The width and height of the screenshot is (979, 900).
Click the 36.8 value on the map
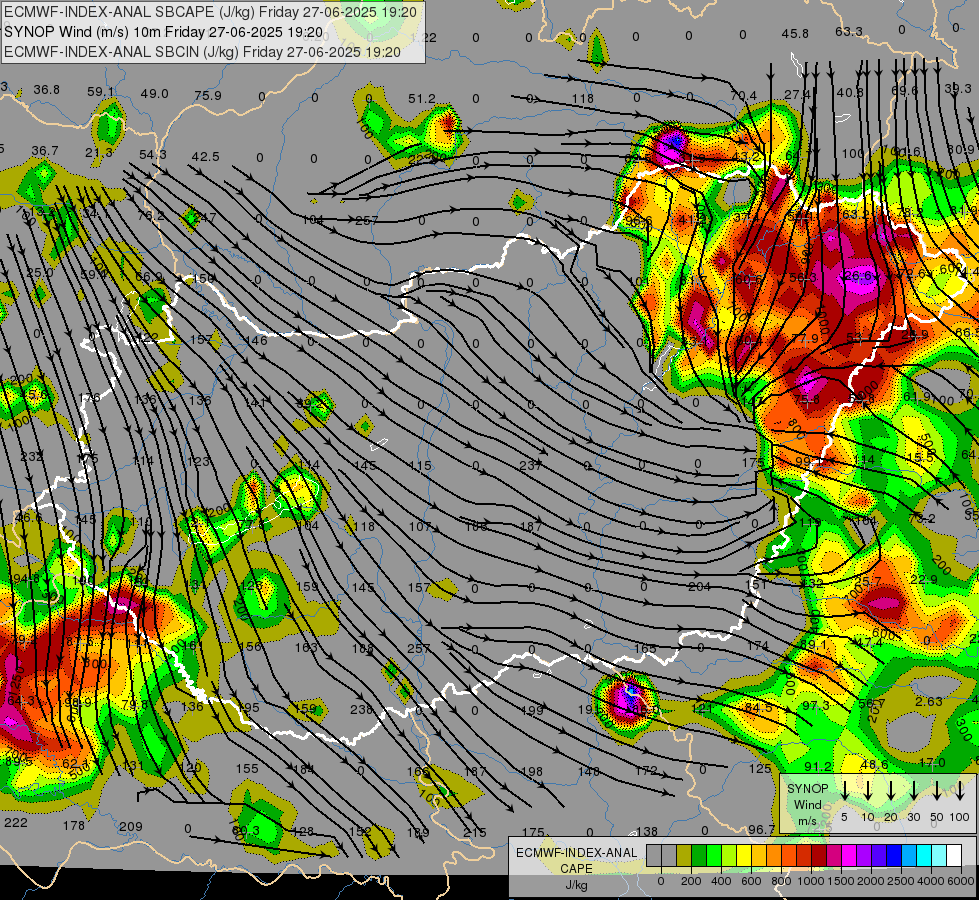tap(46, 90)
